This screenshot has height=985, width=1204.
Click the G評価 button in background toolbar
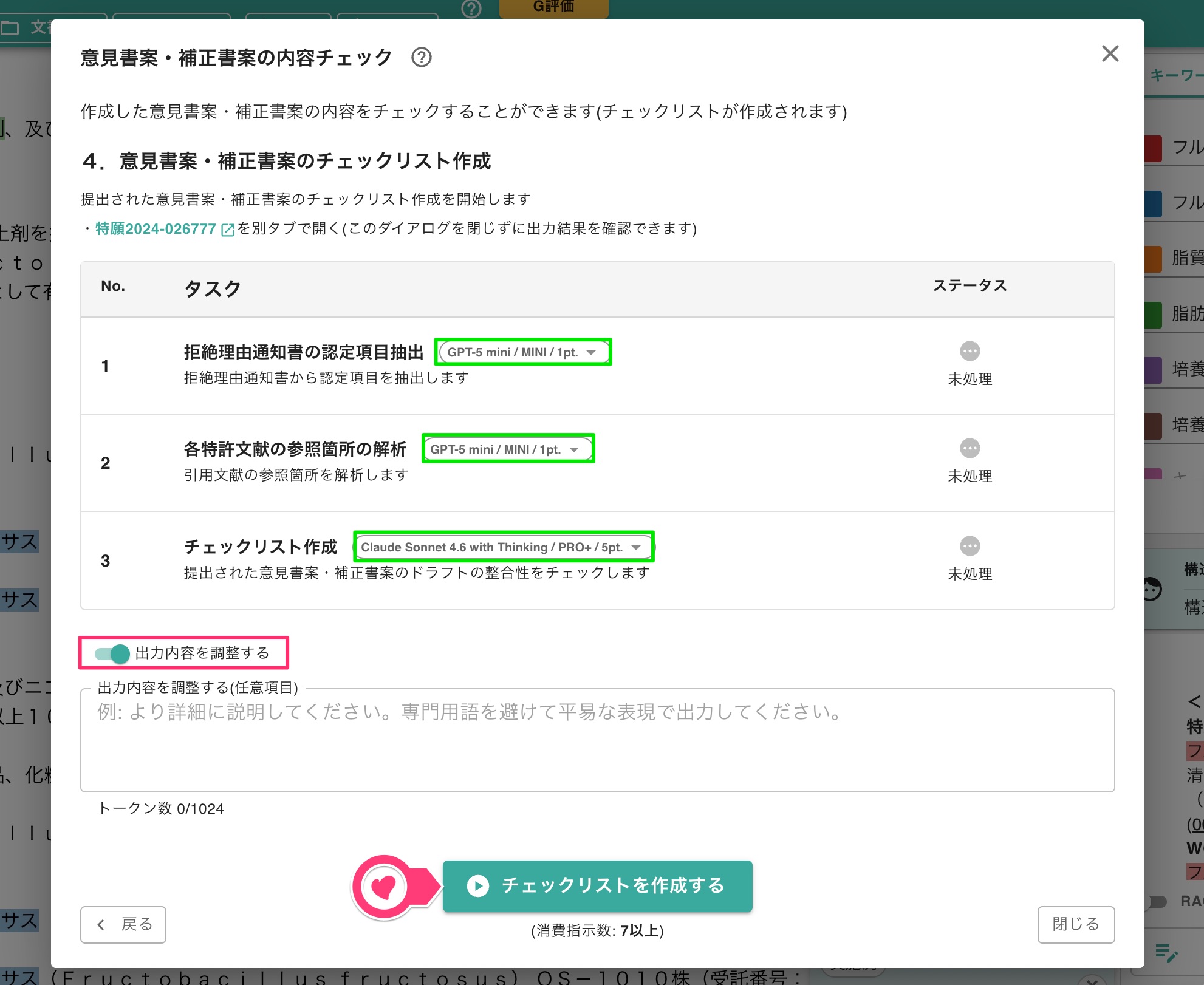553,8
